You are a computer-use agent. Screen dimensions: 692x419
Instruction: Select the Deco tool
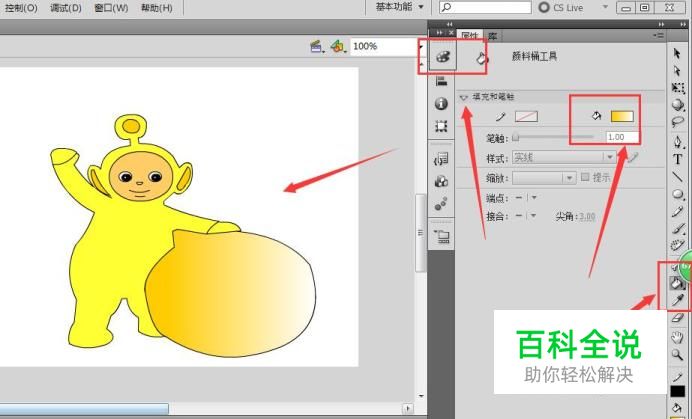[x=677, y=245]
